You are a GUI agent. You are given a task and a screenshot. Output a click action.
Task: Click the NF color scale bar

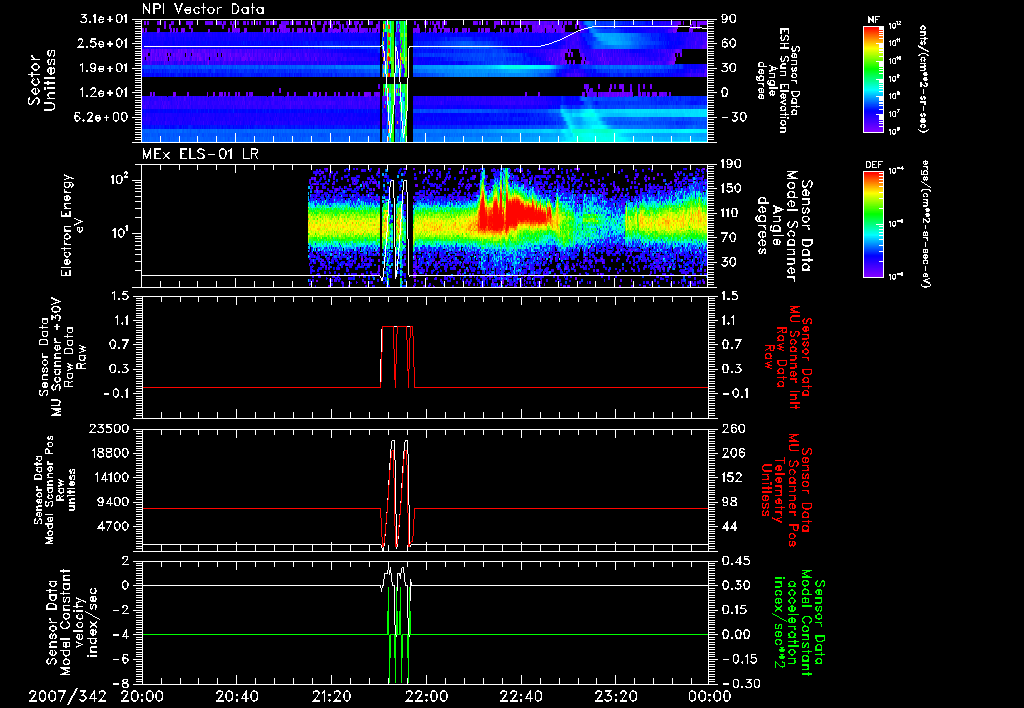874,78
